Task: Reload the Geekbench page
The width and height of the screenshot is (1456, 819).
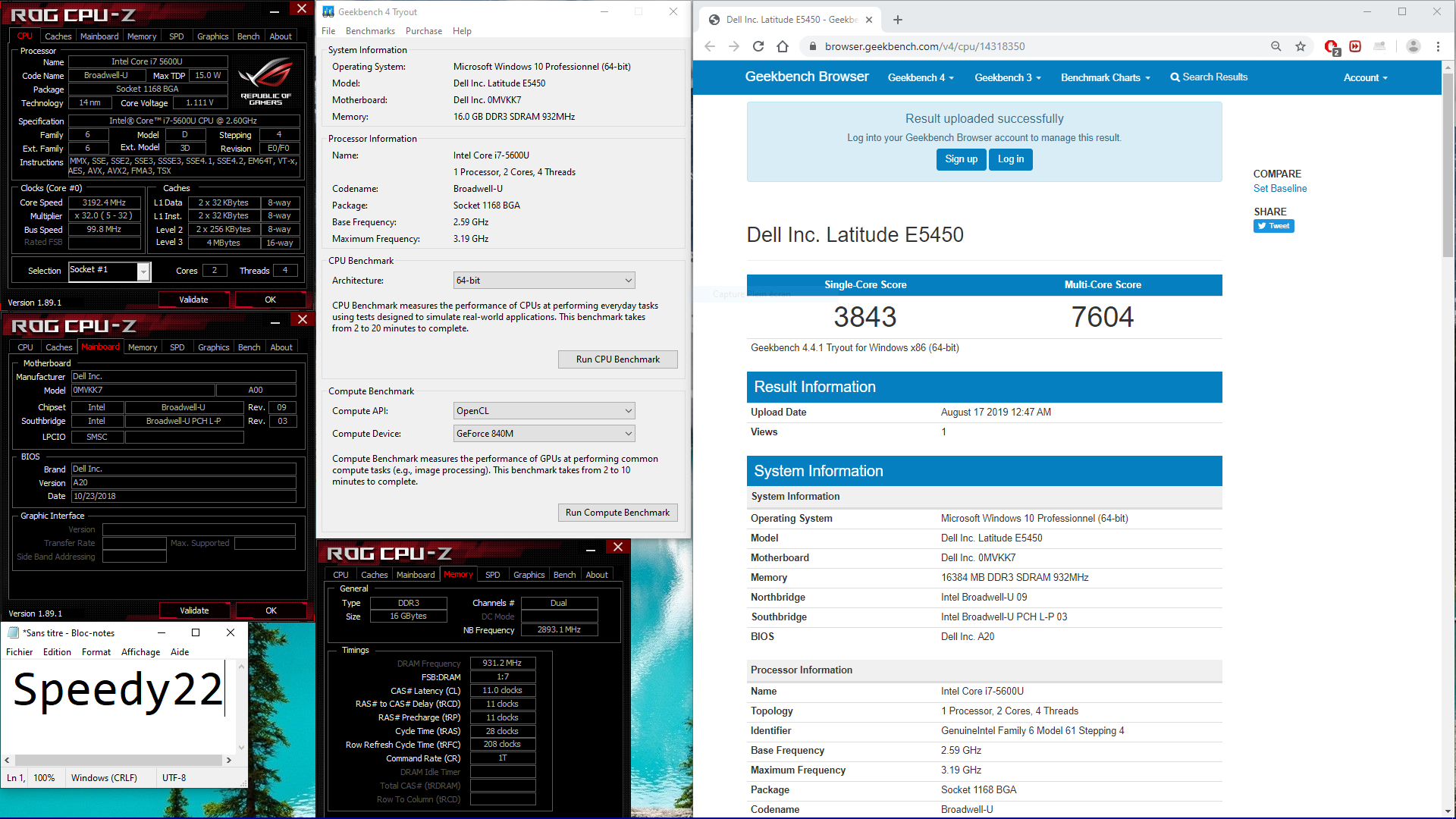Action: click(758, 46)
